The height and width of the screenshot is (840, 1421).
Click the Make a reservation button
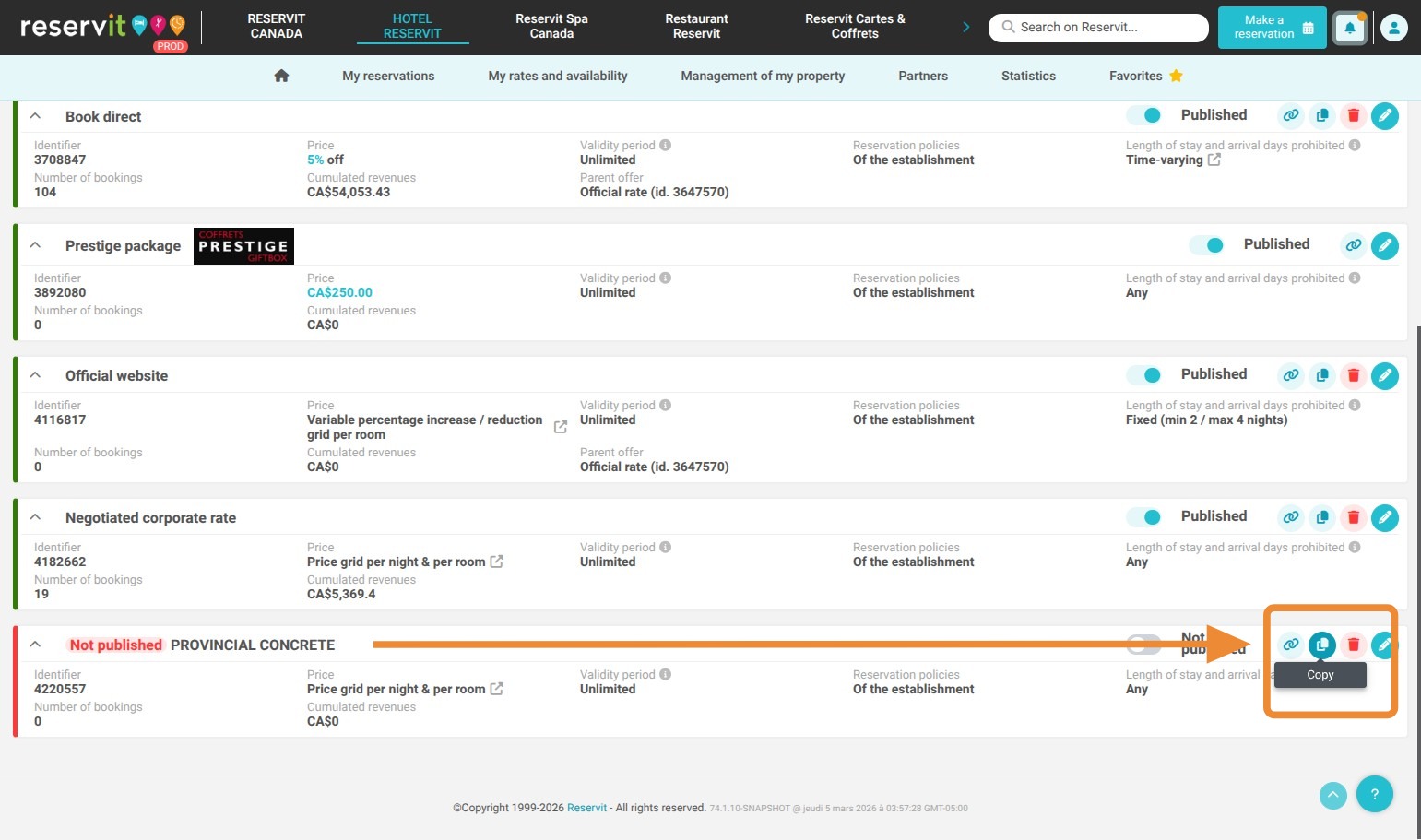tap(1273, 27)
